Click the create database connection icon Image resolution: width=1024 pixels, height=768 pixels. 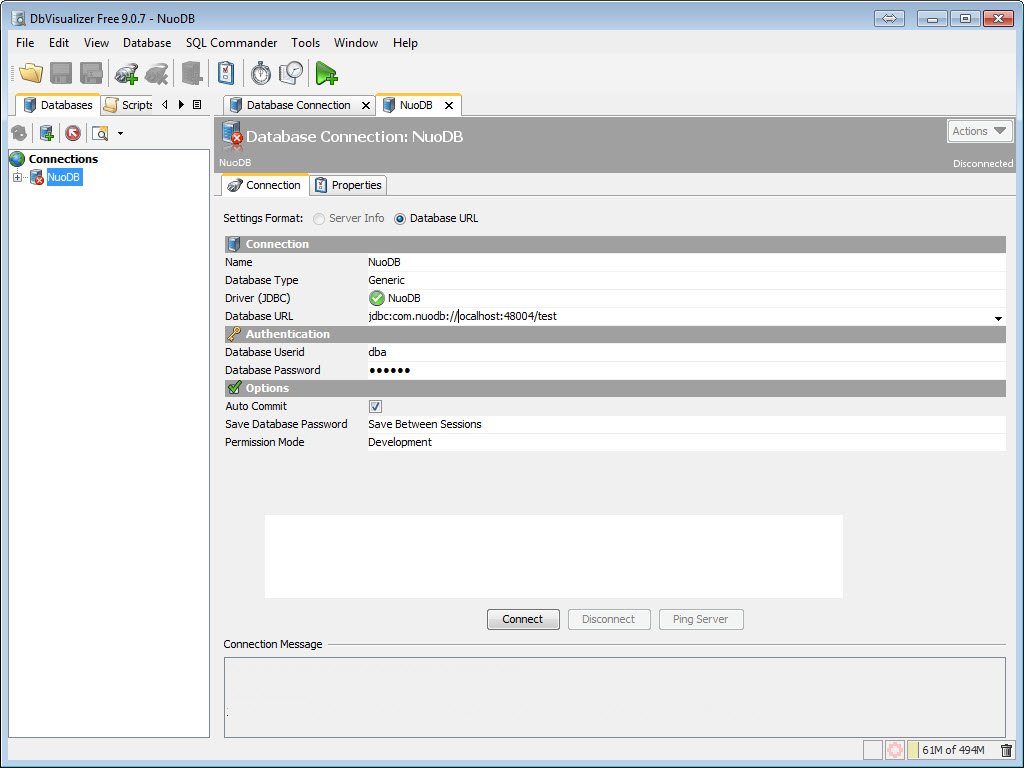46,133
